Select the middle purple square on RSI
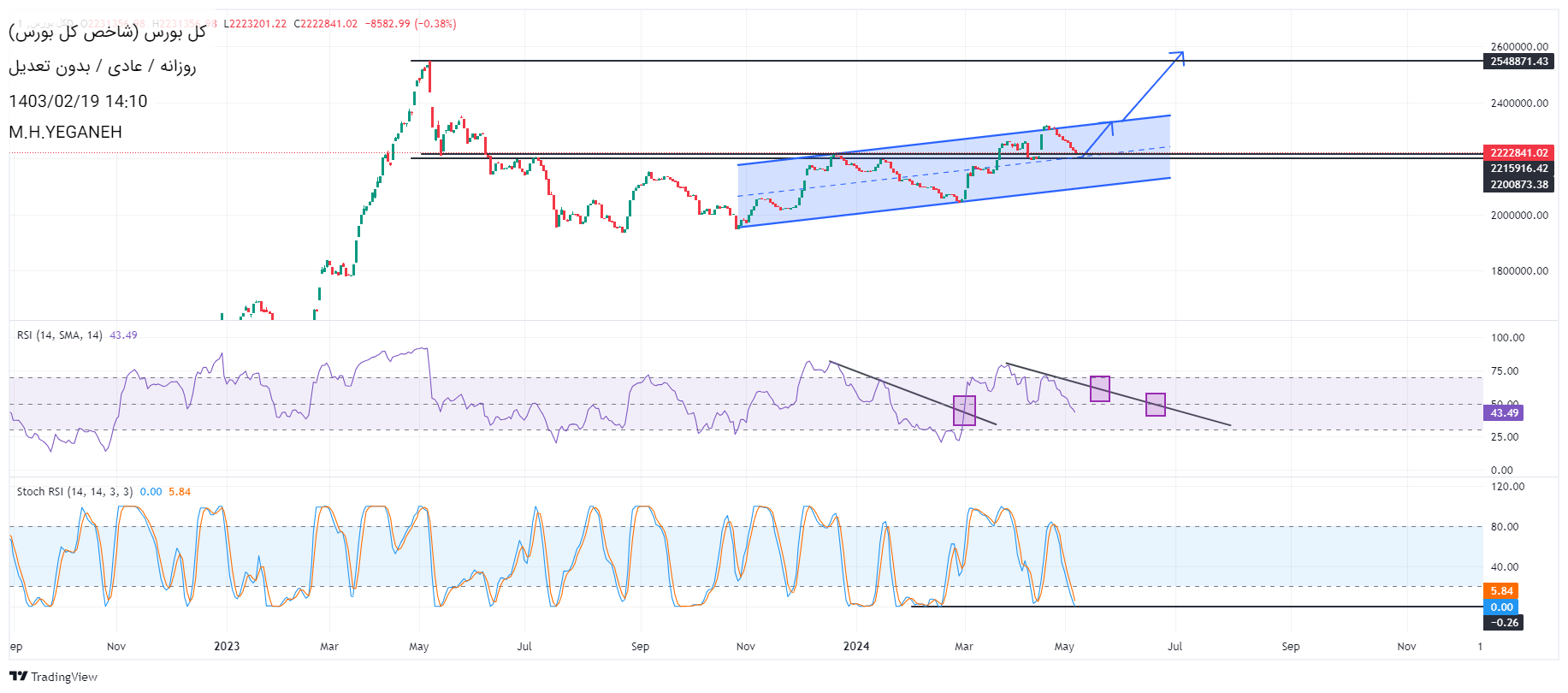The width and height of the screenshot is (1568, 693). pos(1100,388)
